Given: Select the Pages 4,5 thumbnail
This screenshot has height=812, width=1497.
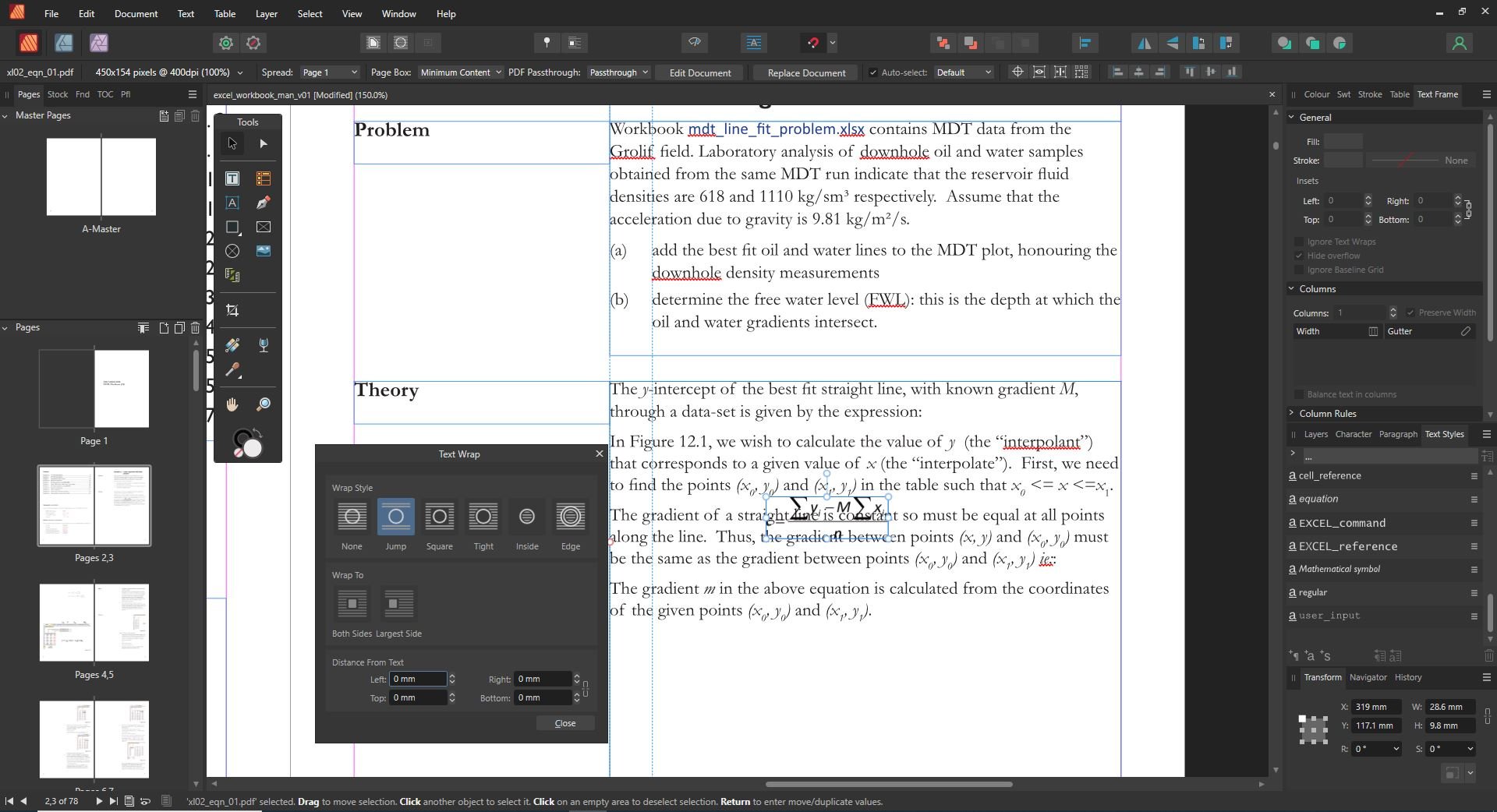Looking at the screenshot, I should [x=94, y=623].
